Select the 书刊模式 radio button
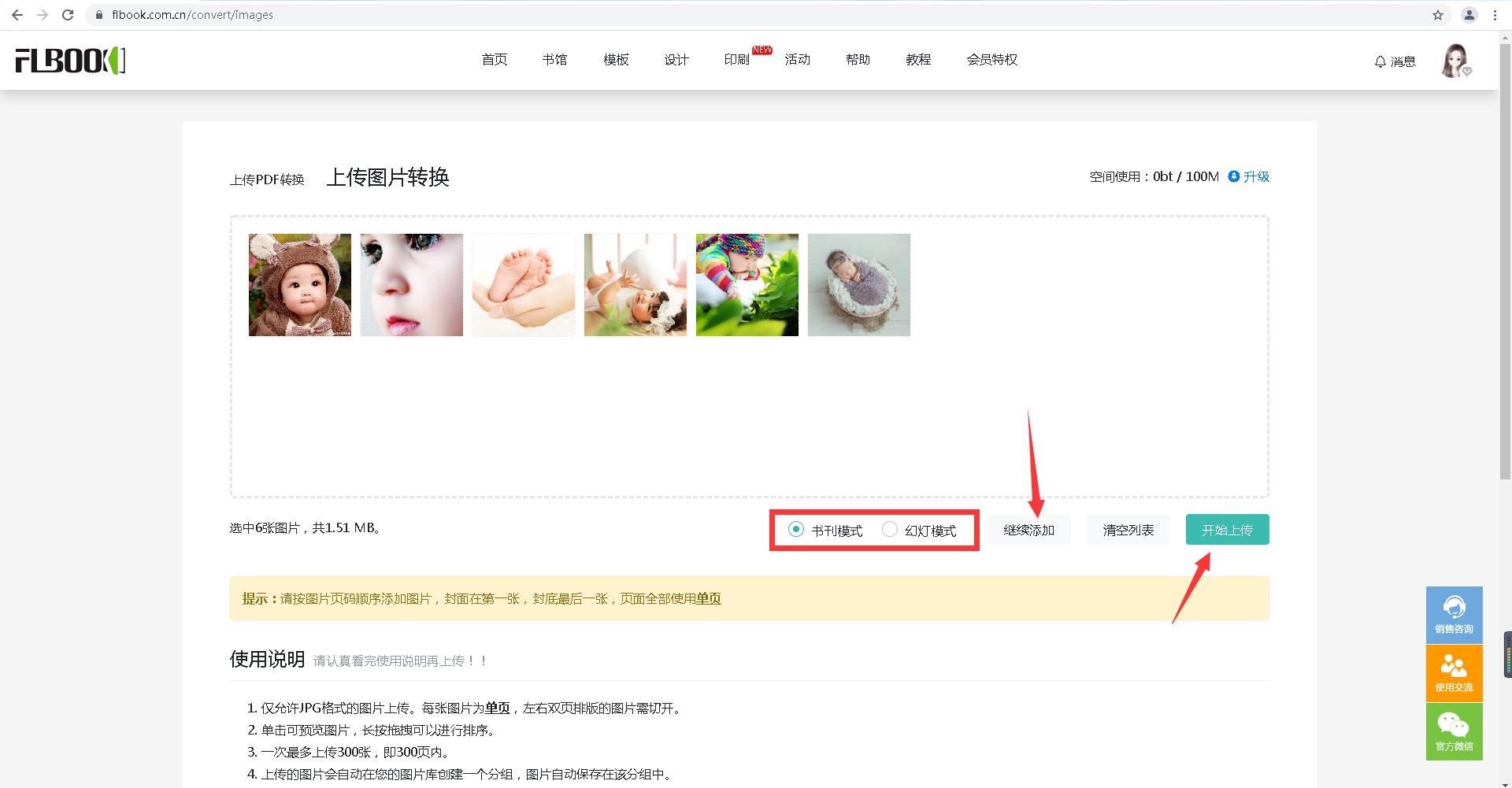This screenshot has width=1512, height=788. [x=797, y=530]
